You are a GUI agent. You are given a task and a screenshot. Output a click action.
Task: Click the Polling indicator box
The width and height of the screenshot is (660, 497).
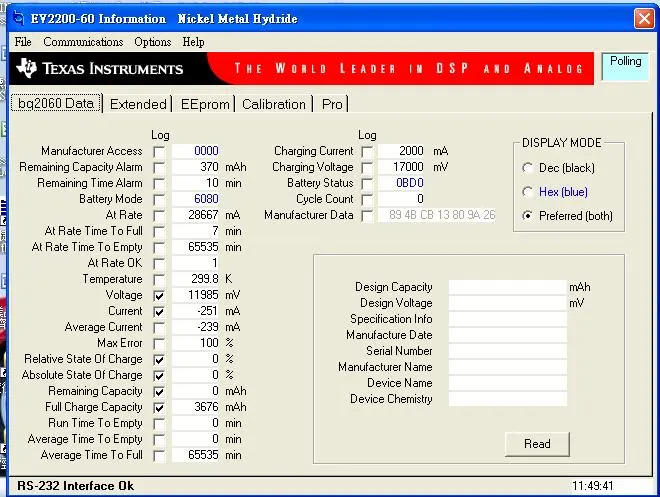(625, 66)
